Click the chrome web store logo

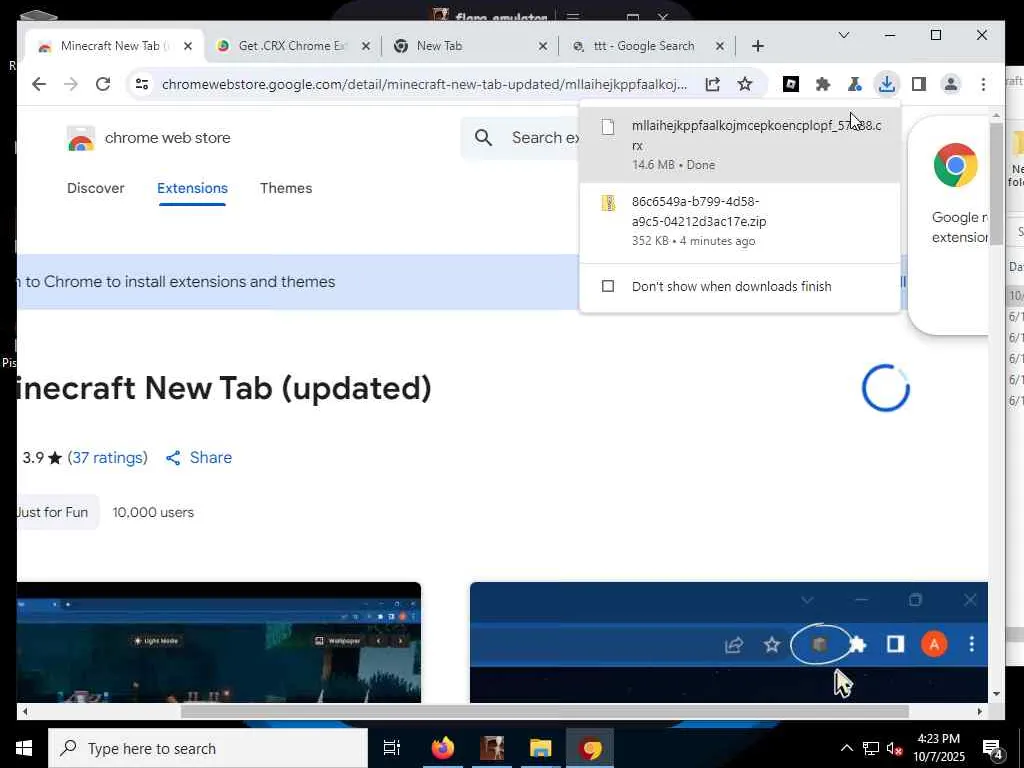click(81, 138)
